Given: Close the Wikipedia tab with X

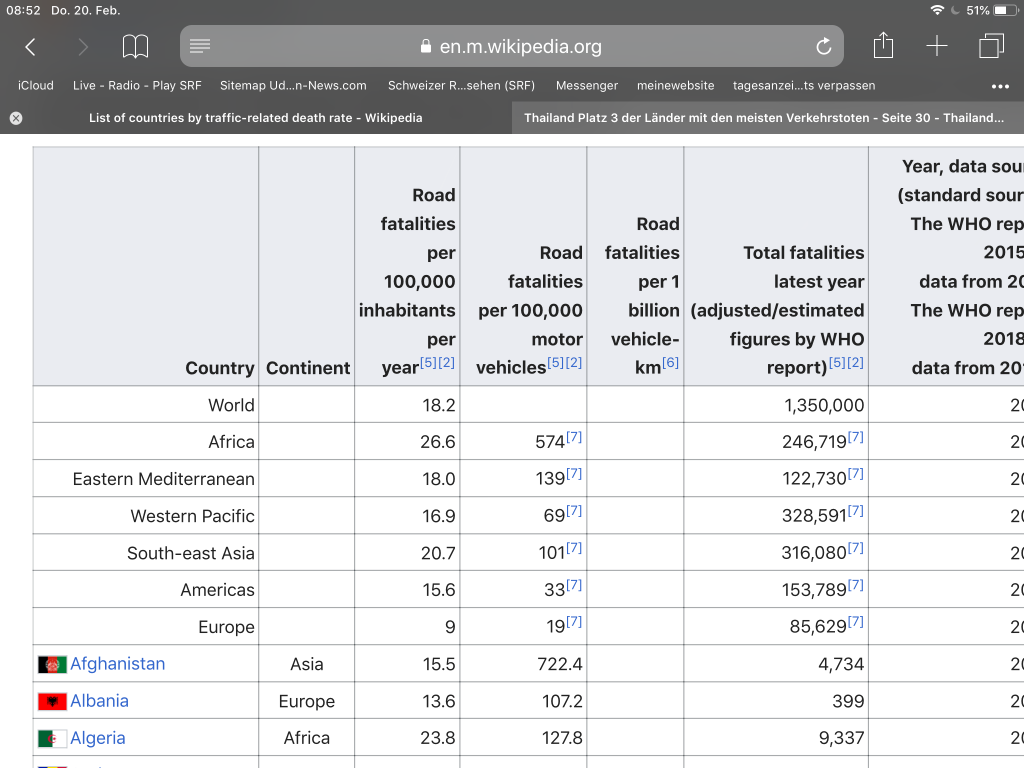Looking at the screenshot, I should coord(16,118).
